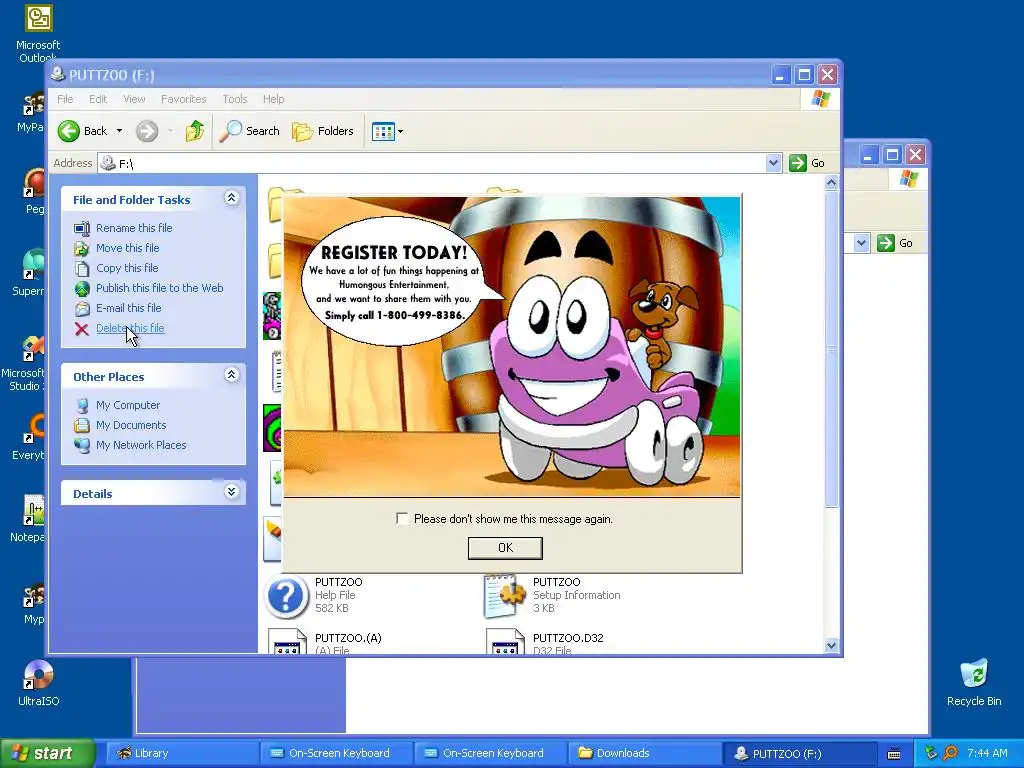The width and height of the screenshot is (1024, 768).
Task: Click the 'Rename this file' link
Action: [134, 228]
